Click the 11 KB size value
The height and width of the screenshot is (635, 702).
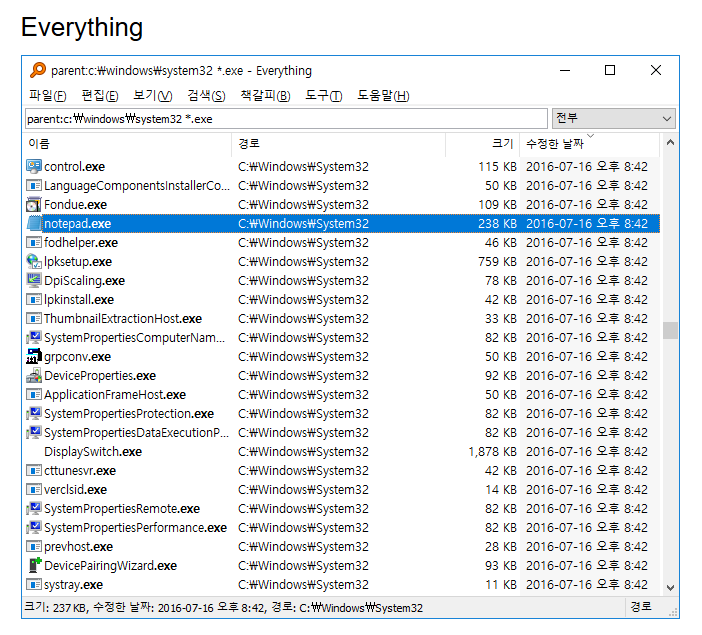pos(501,584)
